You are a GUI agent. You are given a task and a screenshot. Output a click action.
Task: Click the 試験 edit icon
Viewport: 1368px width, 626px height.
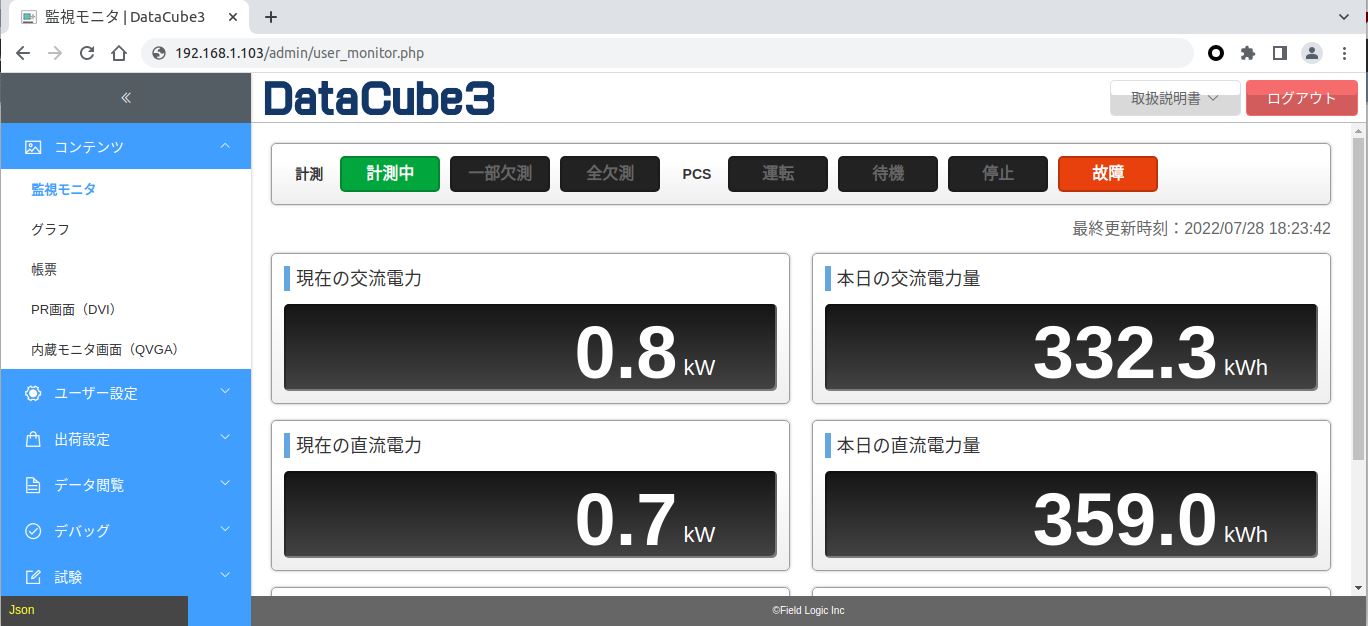pyautogui.click(x=33, y=577)
